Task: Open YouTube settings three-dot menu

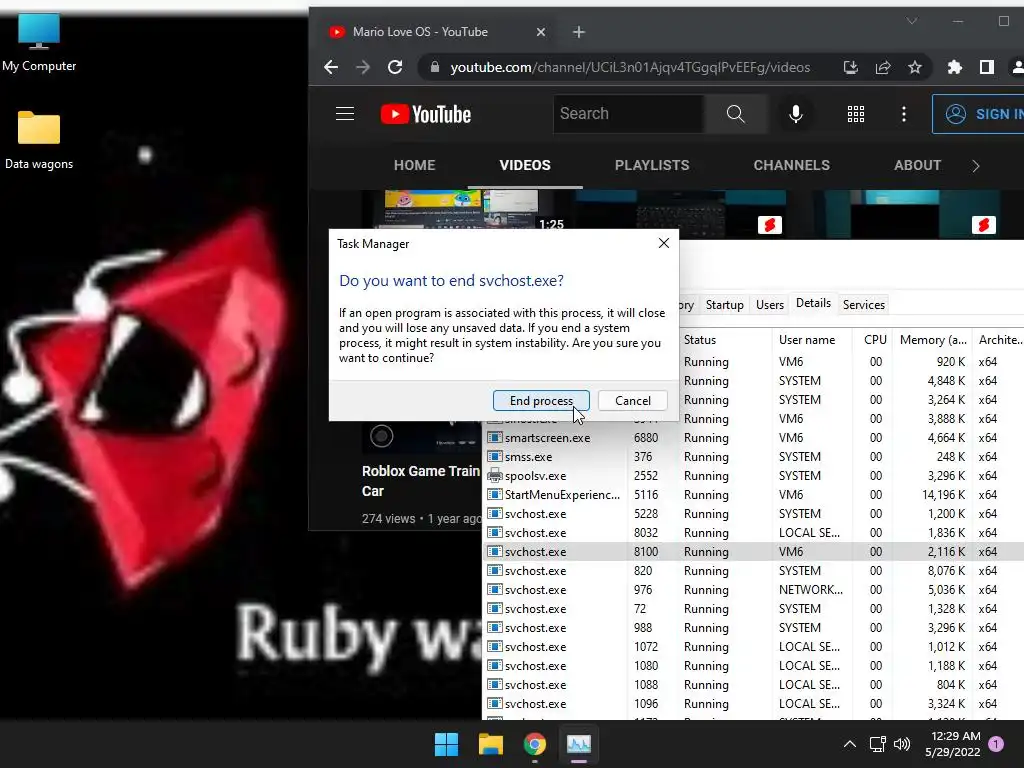Action: [x=904, y=114]
